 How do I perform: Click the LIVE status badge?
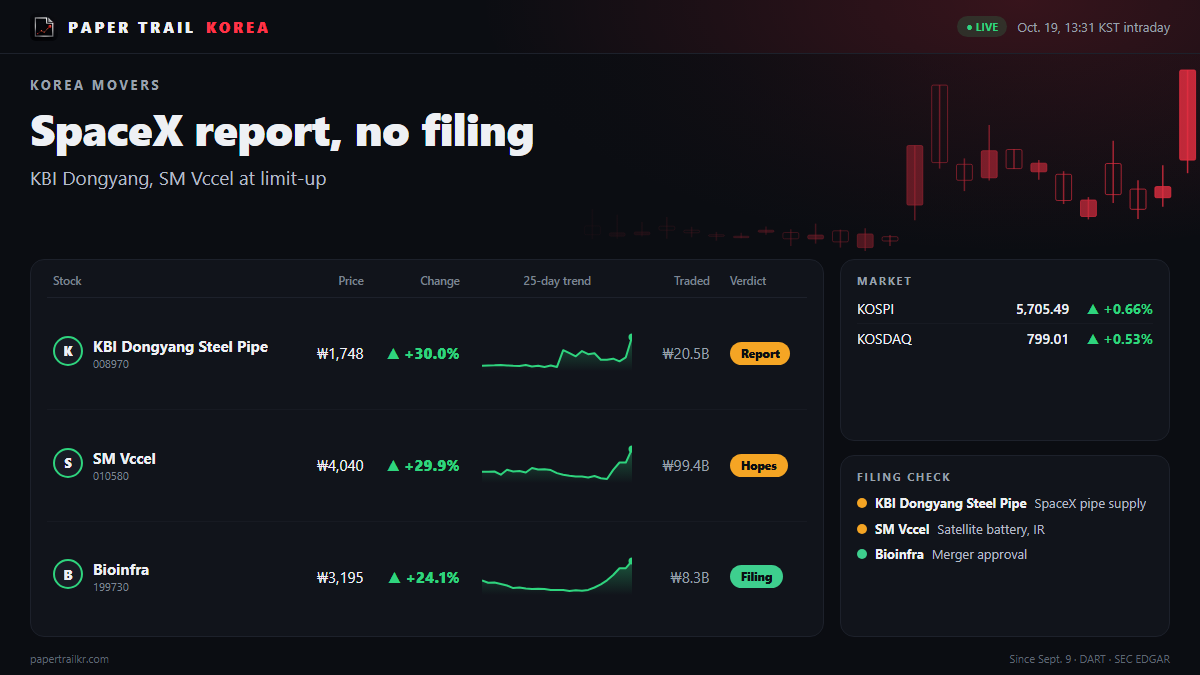pos(982,27)
